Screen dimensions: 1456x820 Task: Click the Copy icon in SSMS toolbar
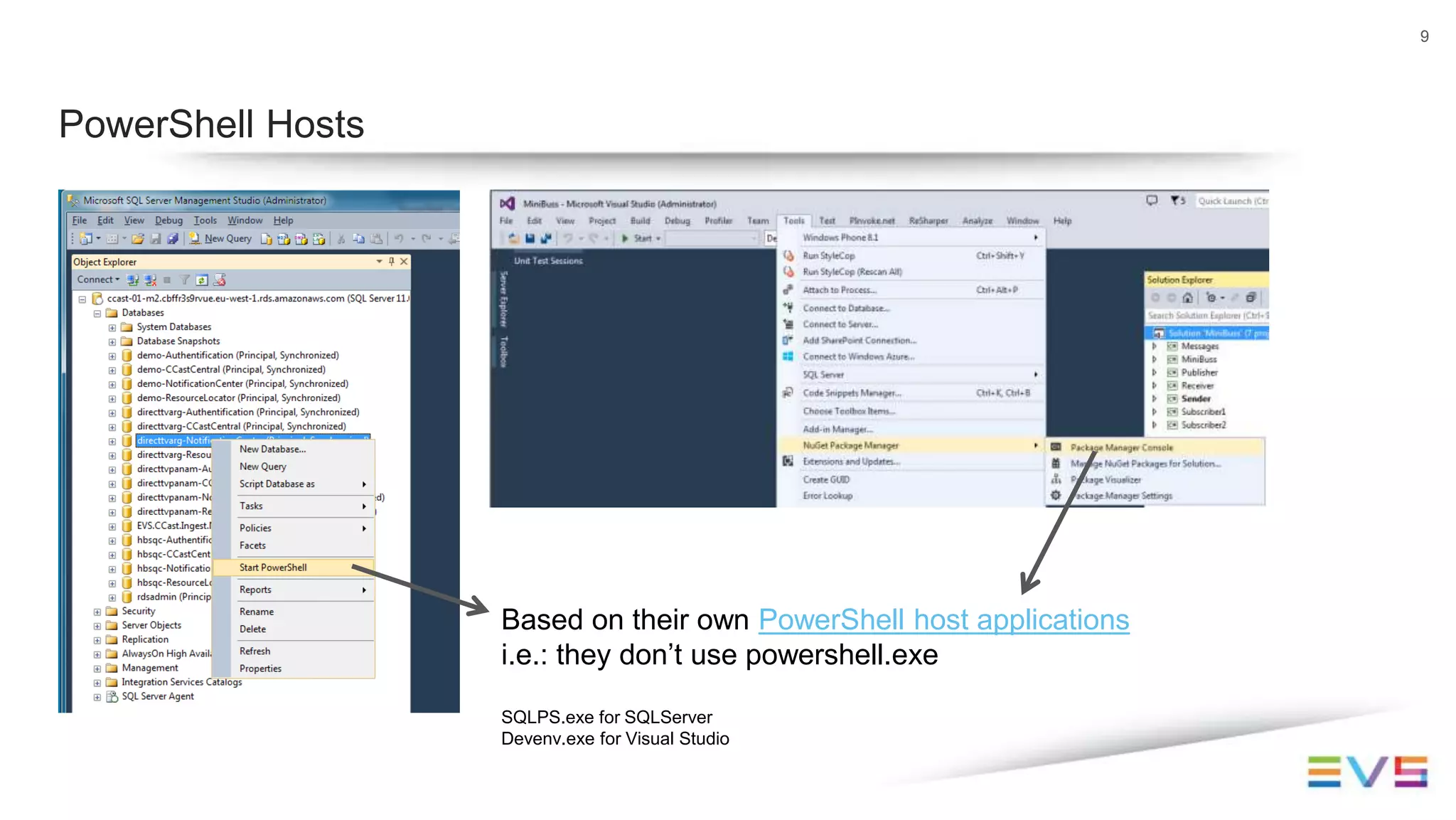pos(359,239)
